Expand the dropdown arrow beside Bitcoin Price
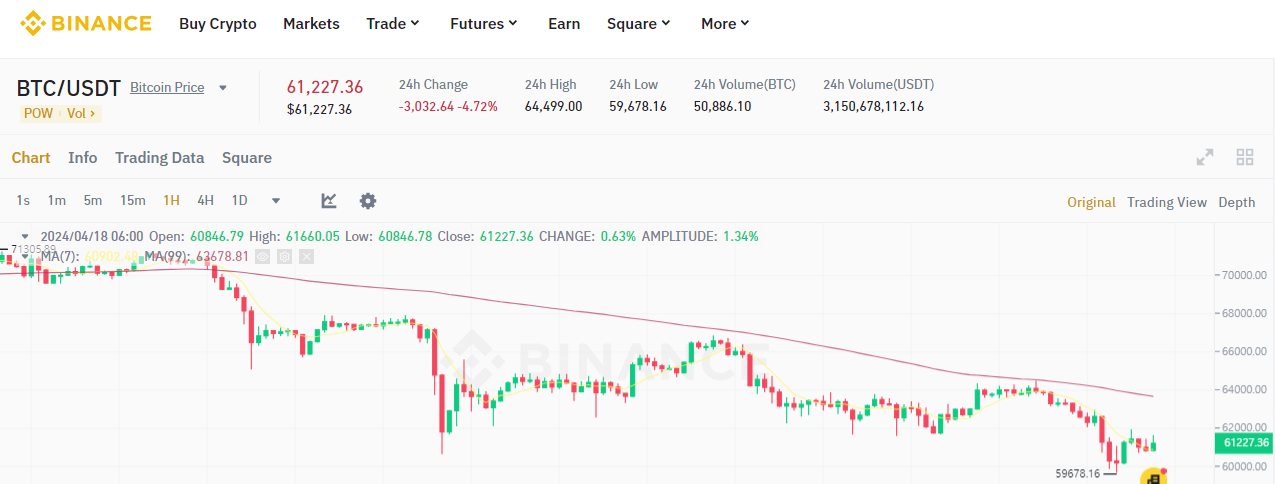Image resolution: width=1275 pixels, height=484 pixels. point(223,88)
